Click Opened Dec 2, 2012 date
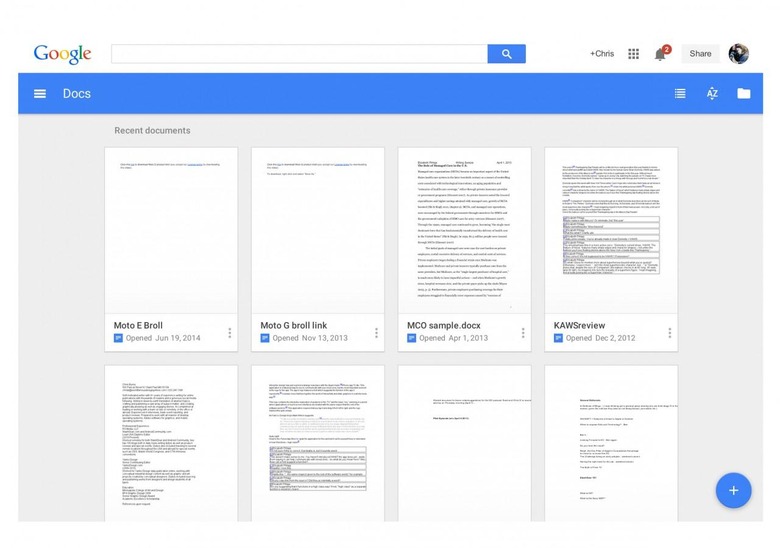 (600, 338)
